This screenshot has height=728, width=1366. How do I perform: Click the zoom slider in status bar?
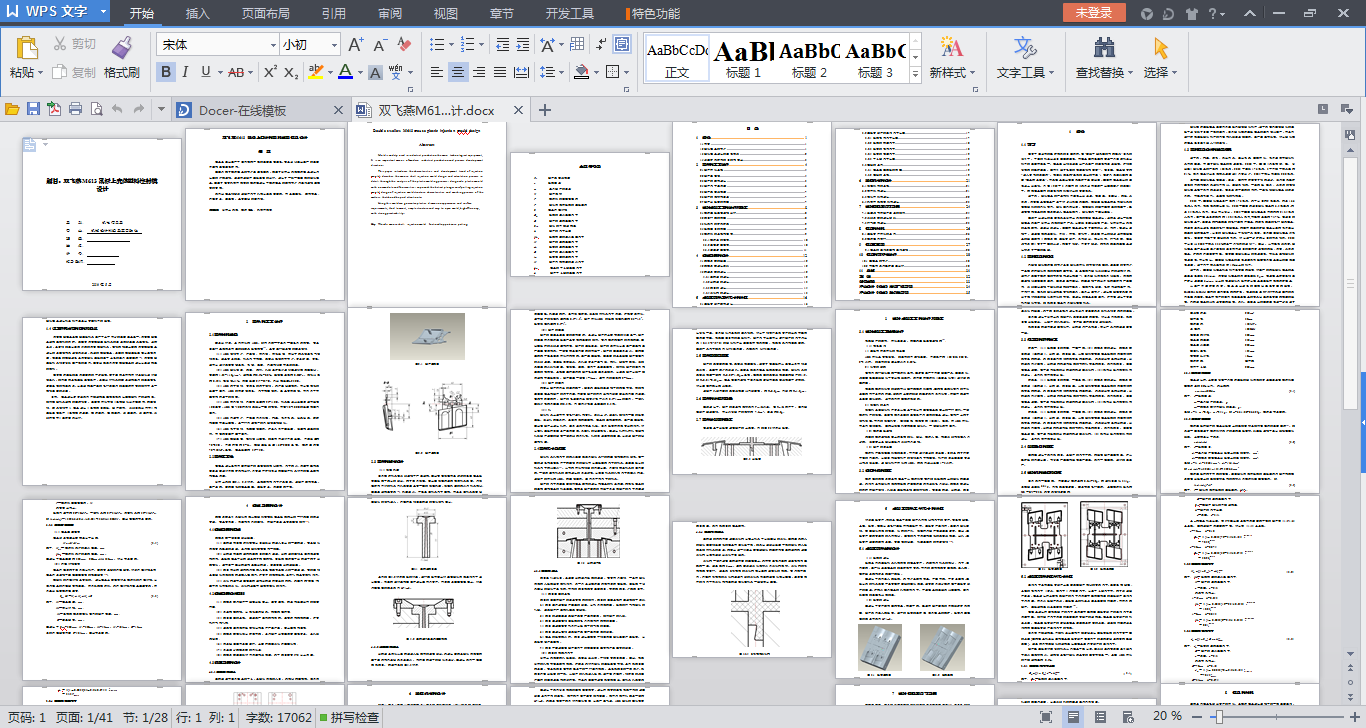click(1218, 717)
